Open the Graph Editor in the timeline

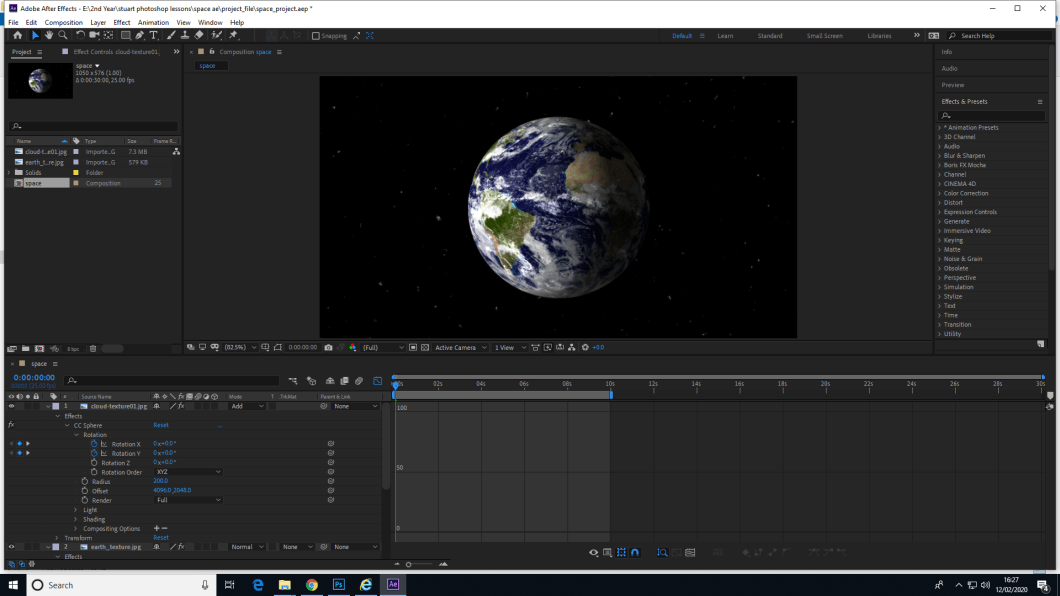coord(378,381)
